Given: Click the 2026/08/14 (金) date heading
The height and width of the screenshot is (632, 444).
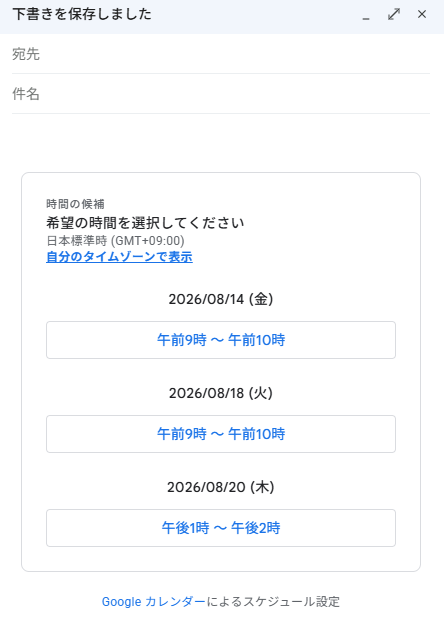Looking at the screenshot, I should [x=221, y=299].
